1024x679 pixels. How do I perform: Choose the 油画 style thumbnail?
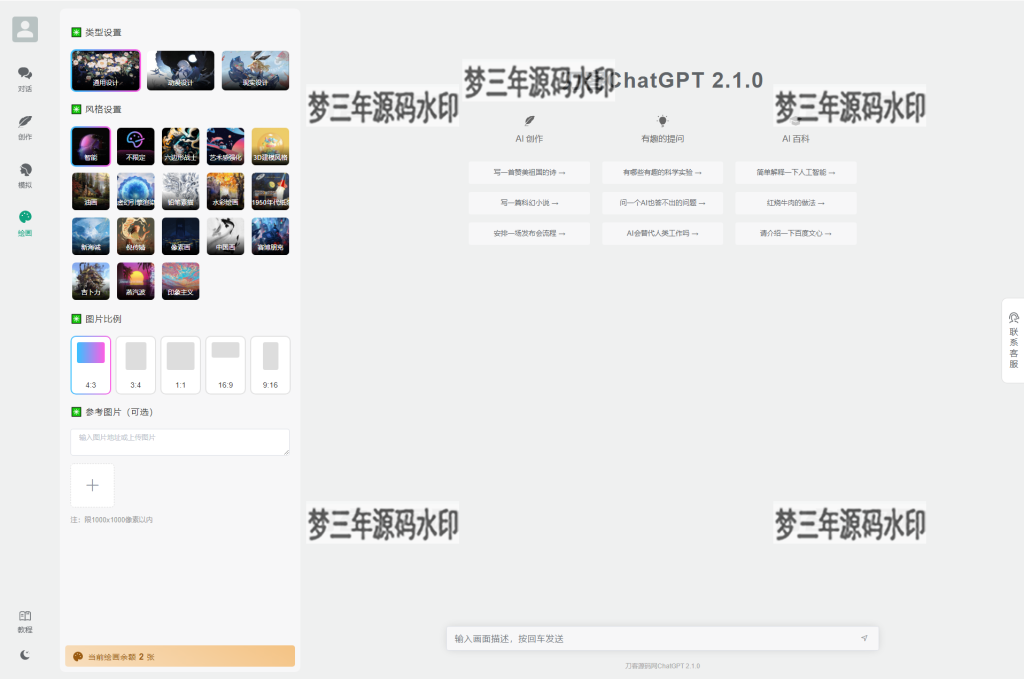pos(91,191)
